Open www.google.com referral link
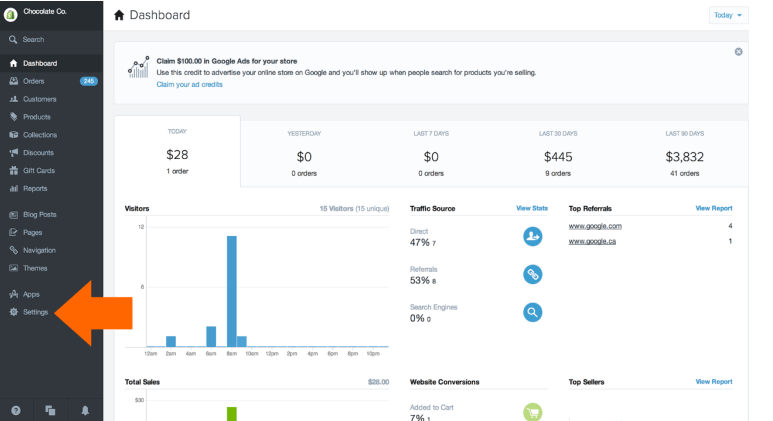This screenshot has height=421, width=773. click(595, 226)
